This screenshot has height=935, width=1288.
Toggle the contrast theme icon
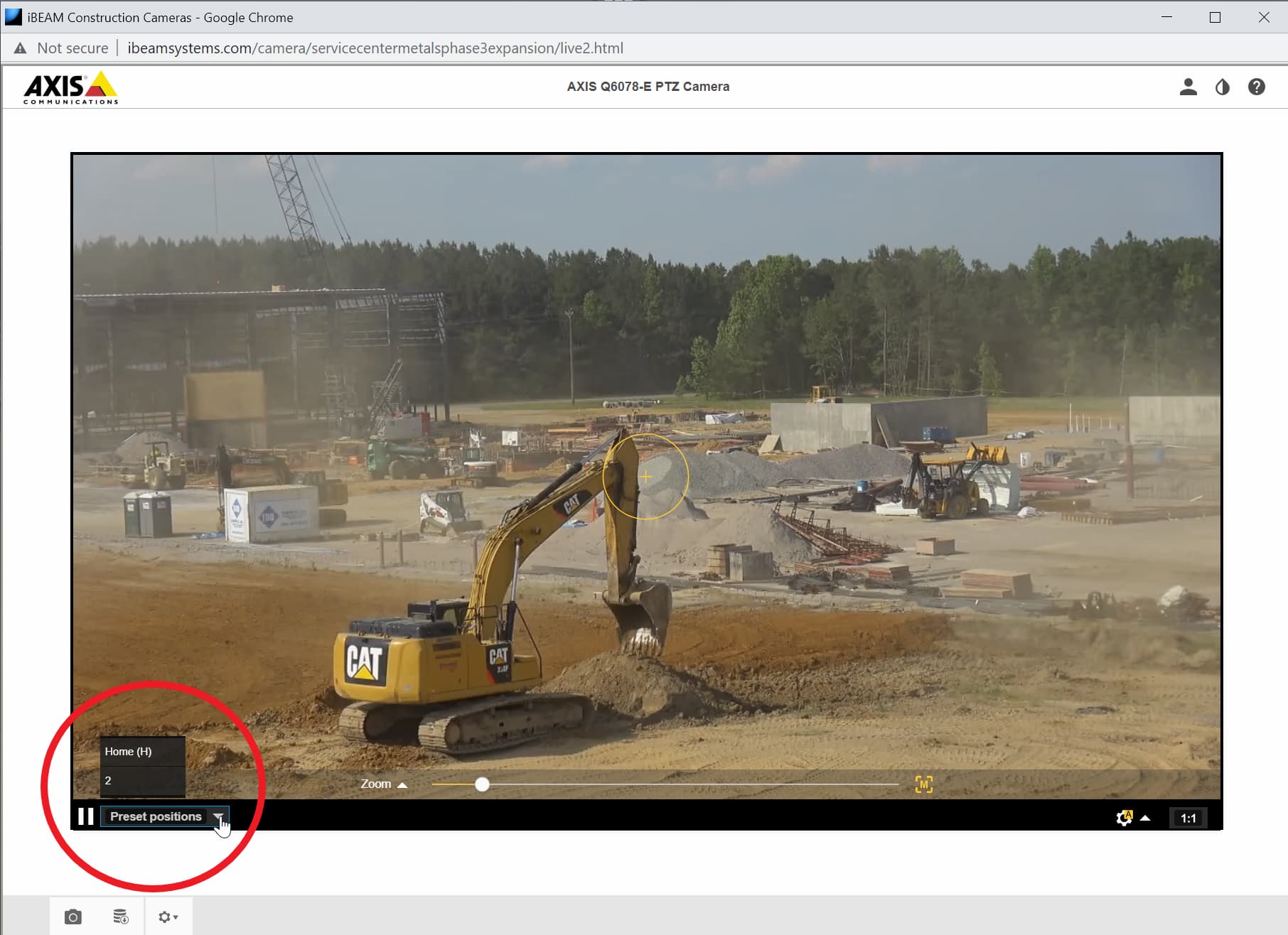point(1222,87)
